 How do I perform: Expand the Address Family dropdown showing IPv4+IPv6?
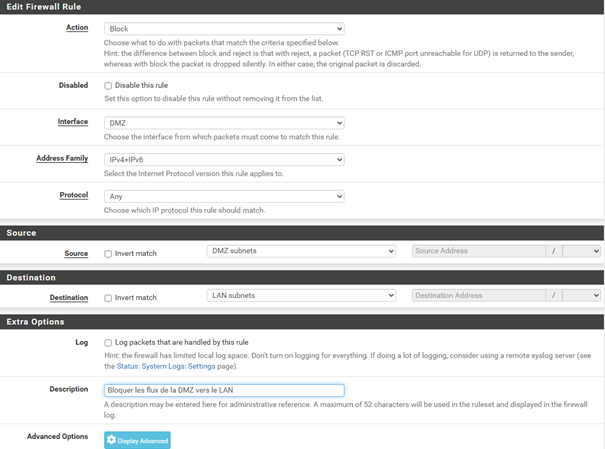click(x=224, y=160)
